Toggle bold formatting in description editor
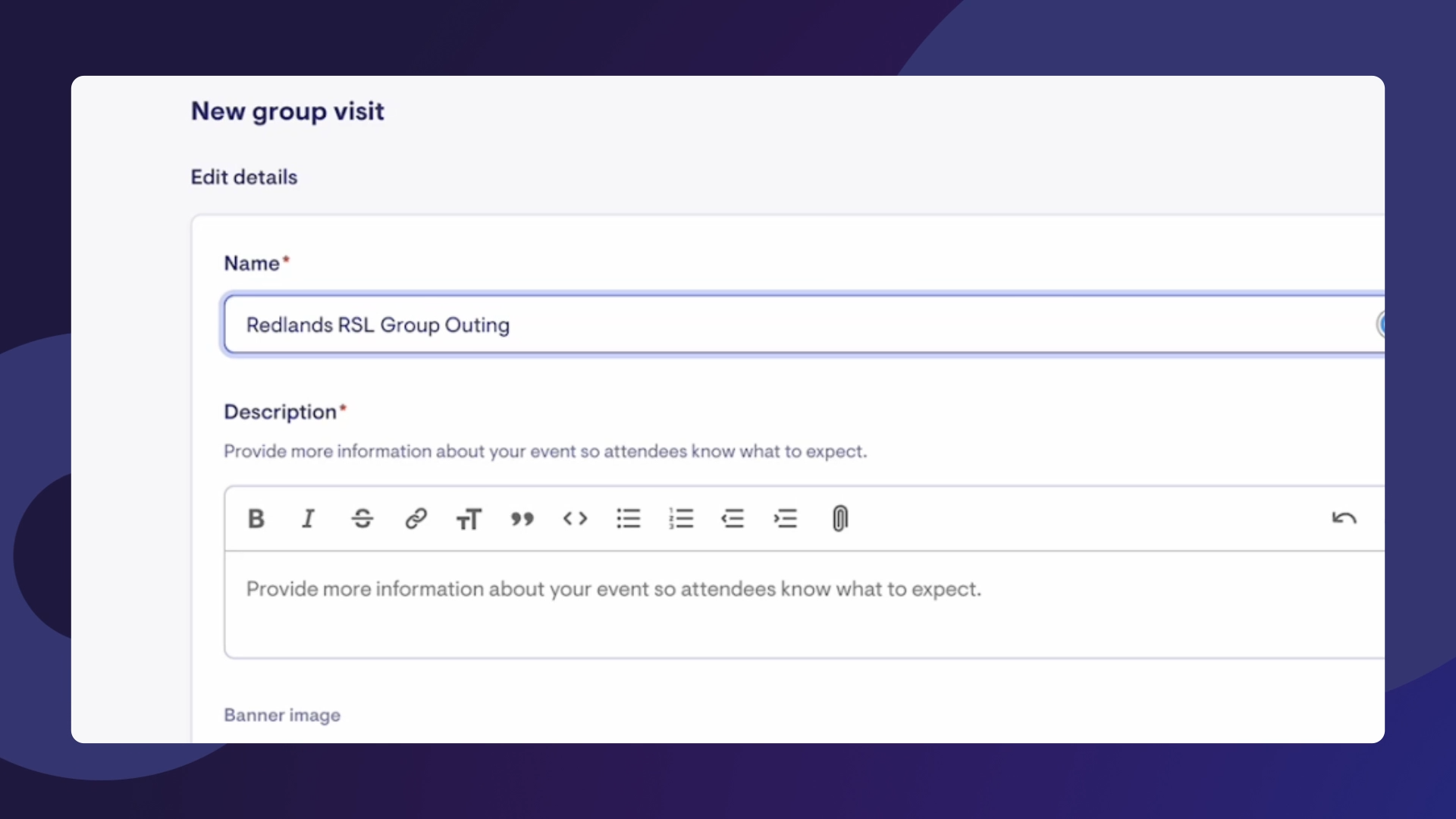1456x819 pixels. [x=256, y=519]
